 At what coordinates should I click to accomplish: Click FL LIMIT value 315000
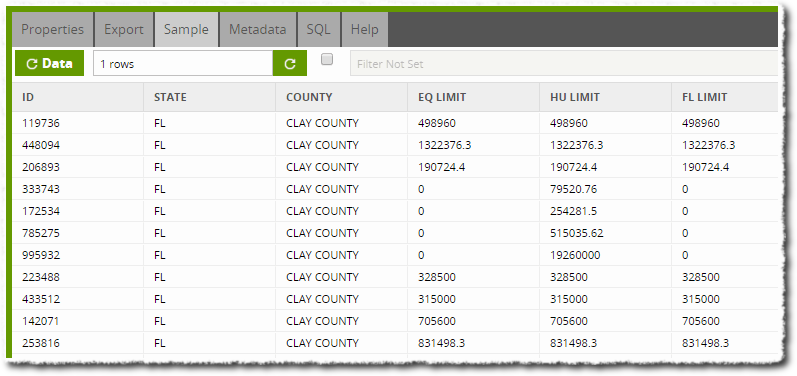click(701, 299)
